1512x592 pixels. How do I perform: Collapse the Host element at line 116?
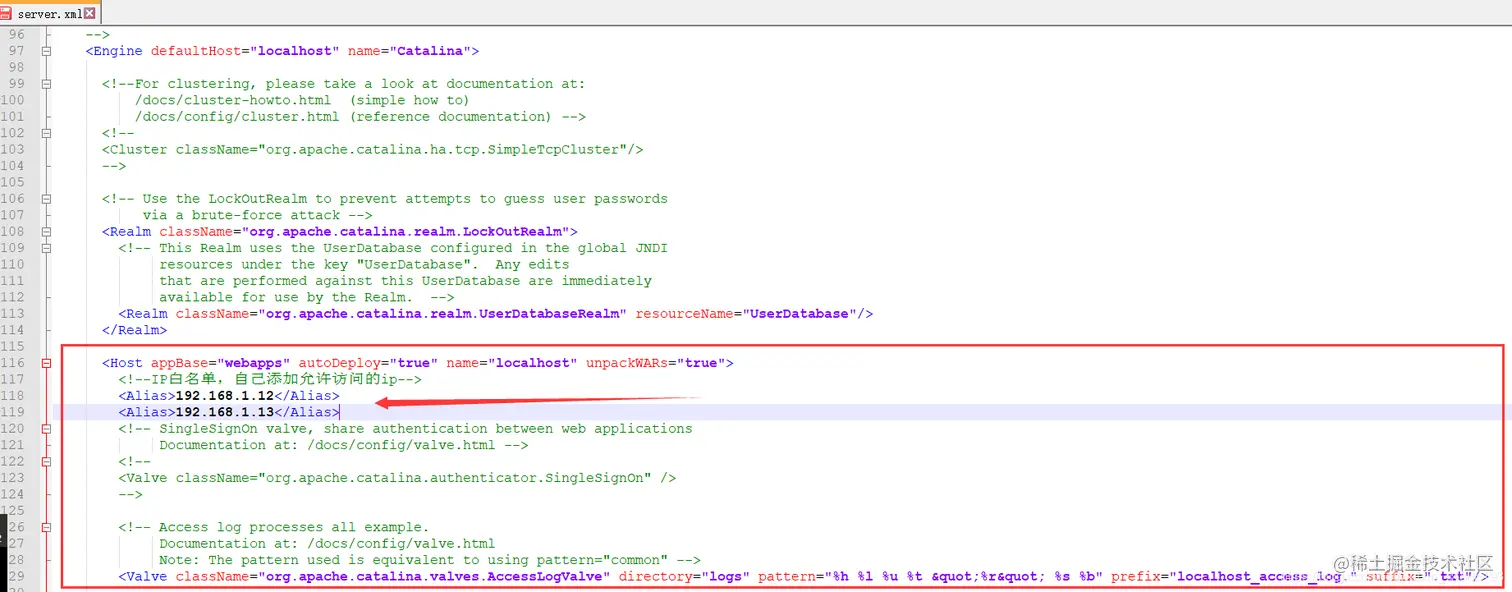click(x=46, y=363)
